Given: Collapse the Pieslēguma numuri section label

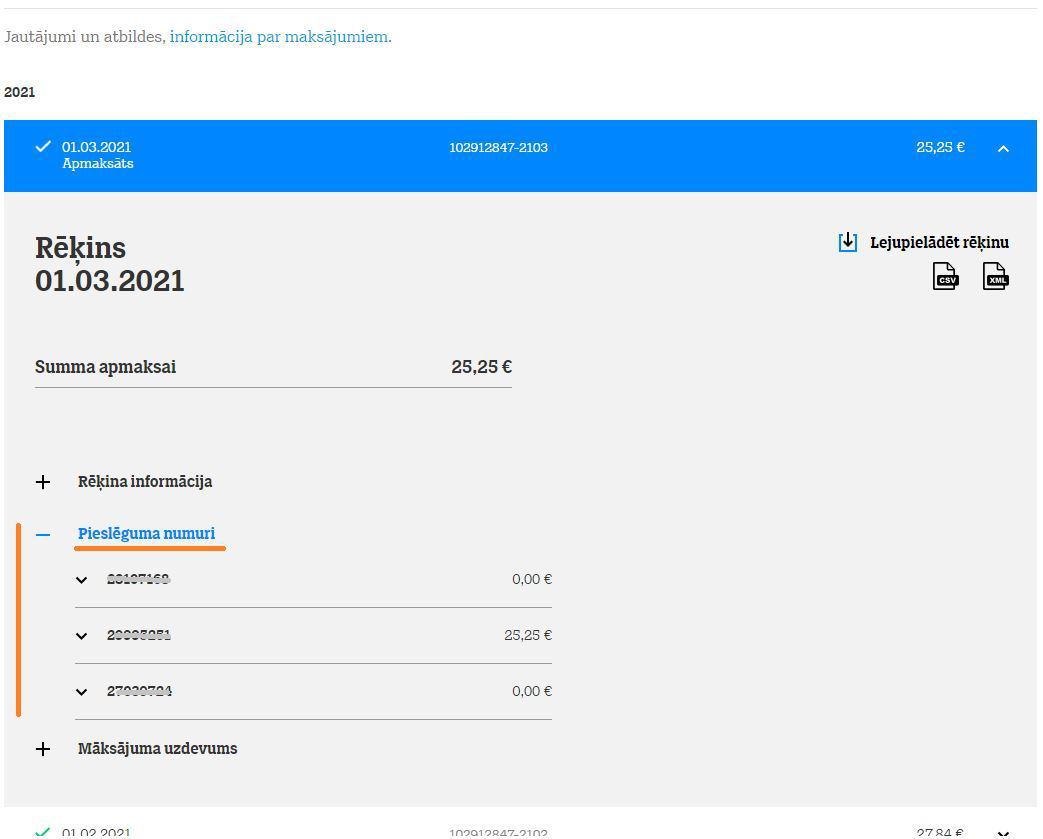Looking at the screenshot, I should pos(146,534).
